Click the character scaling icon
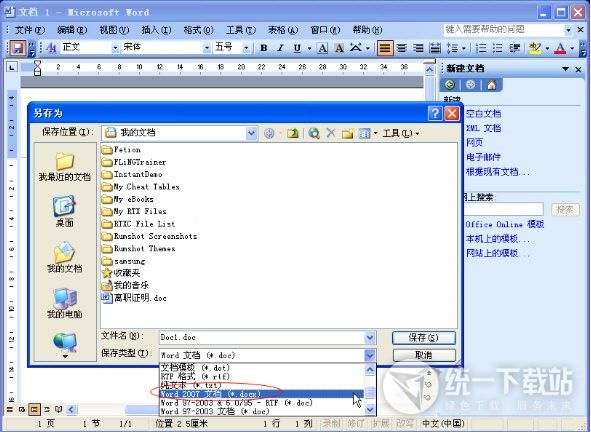This screenshot has width=591, height=432. (356, 48)
